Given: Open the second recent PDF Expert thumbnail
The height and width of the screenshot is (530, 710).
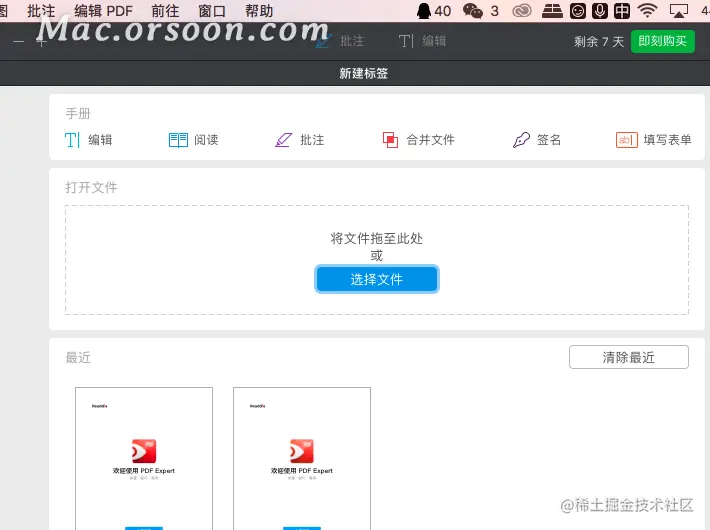Looking at the screenshot, I should [302, 458].
